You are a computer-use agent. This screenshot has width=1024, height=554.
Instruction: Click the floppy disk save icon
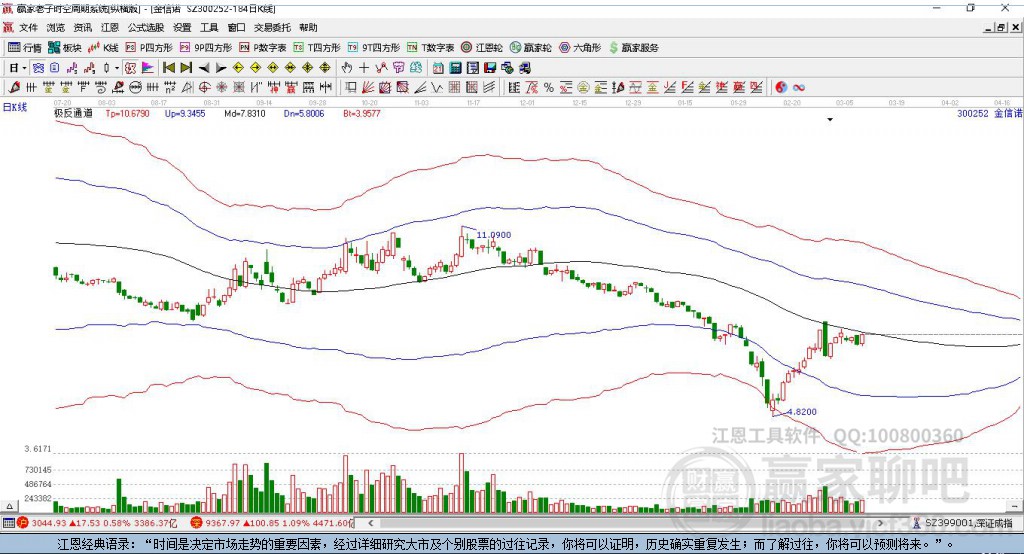490,68
